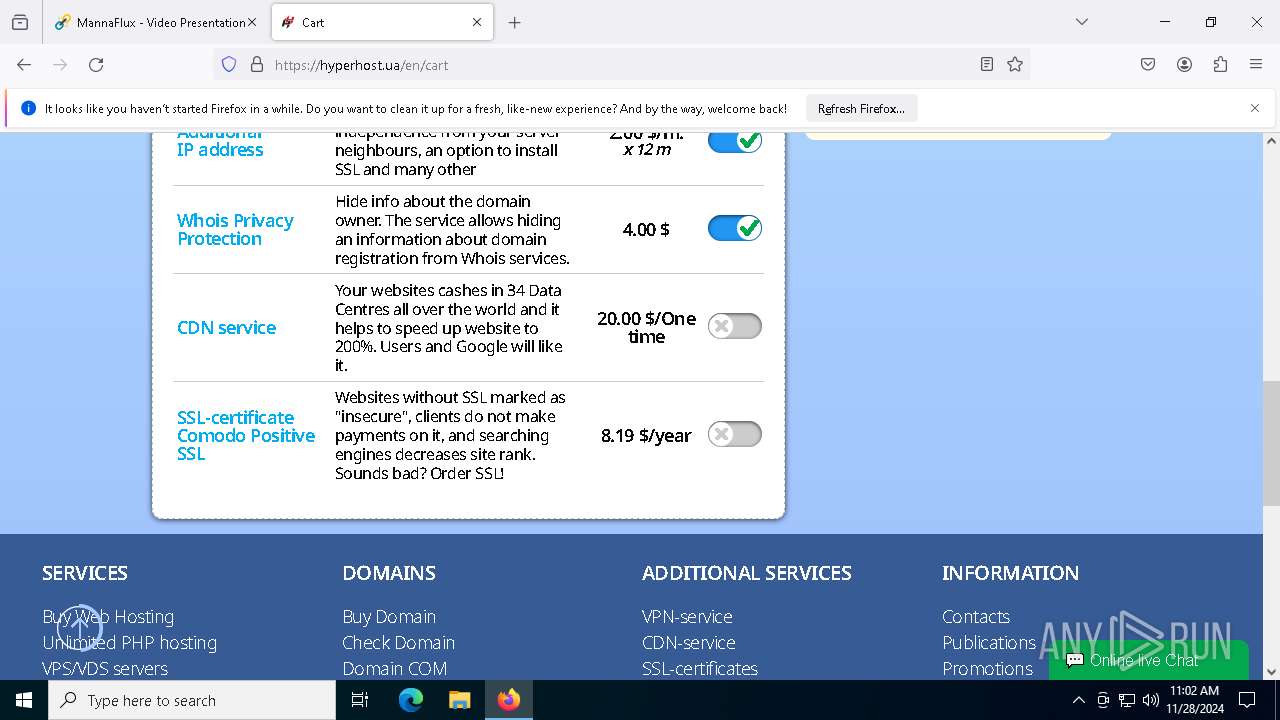Image resolution: width=1280 pixels, height=720 pixels.
Task: Open the Firefox application menu
Action: 1256,64
